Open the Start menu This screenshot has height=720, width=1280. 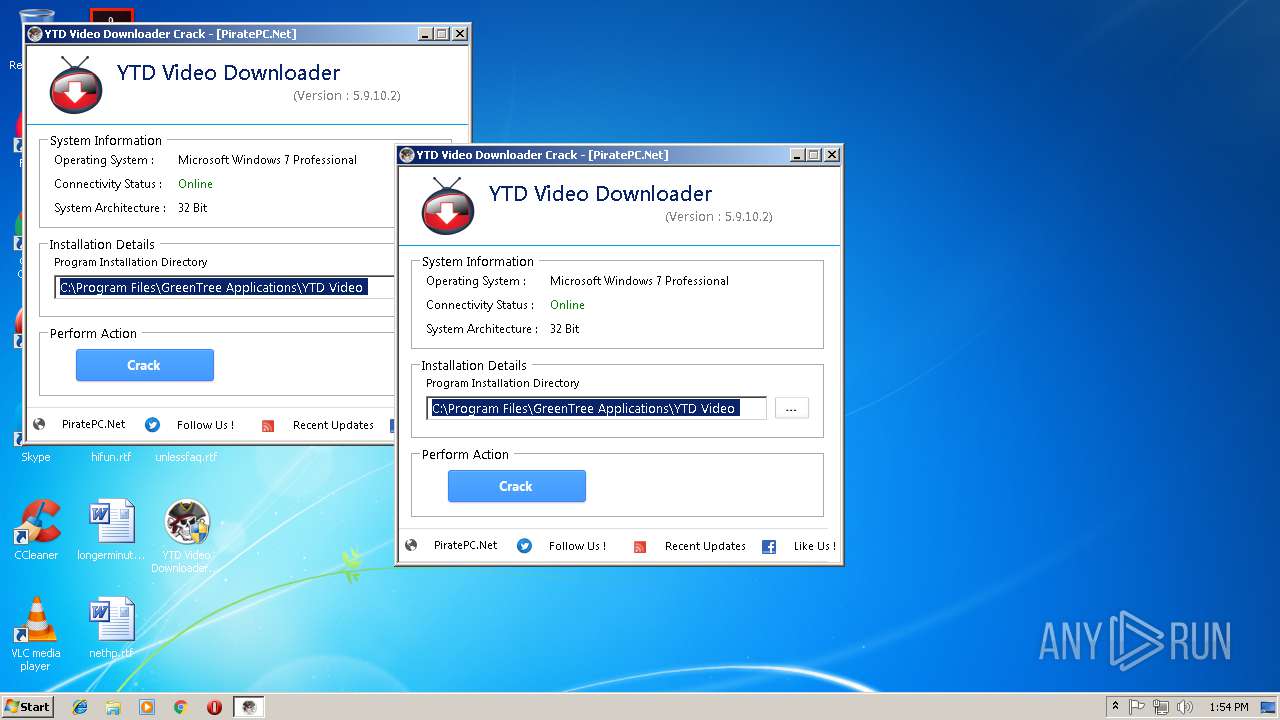point(27,706)
